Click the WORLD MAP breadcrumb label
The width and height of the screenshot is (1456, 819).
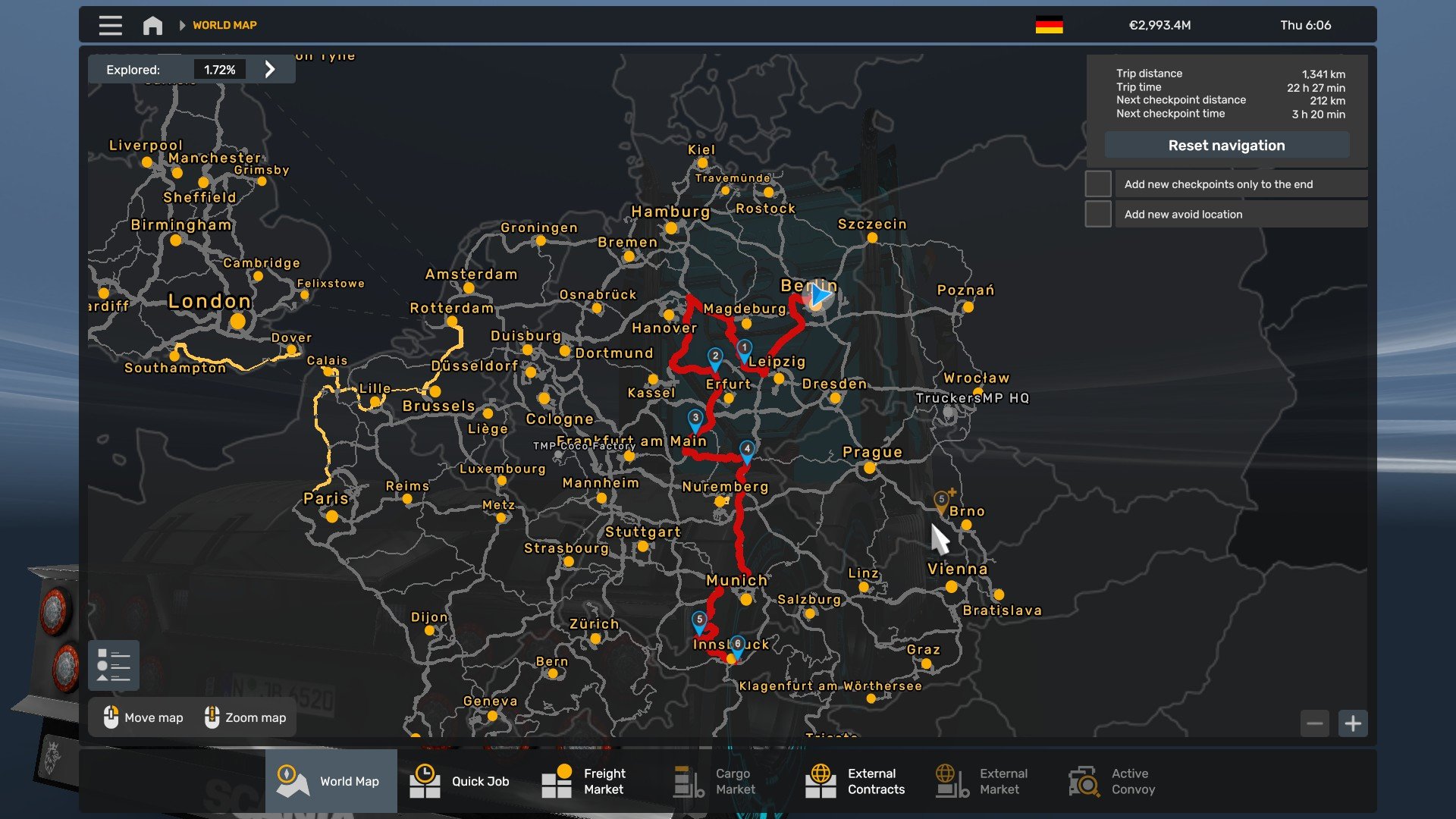pyautogui.click(x=224, y=25)
